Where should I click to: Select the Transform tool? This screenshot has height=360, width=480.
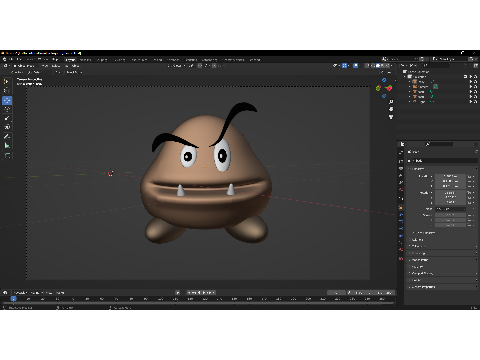[7, 127]
